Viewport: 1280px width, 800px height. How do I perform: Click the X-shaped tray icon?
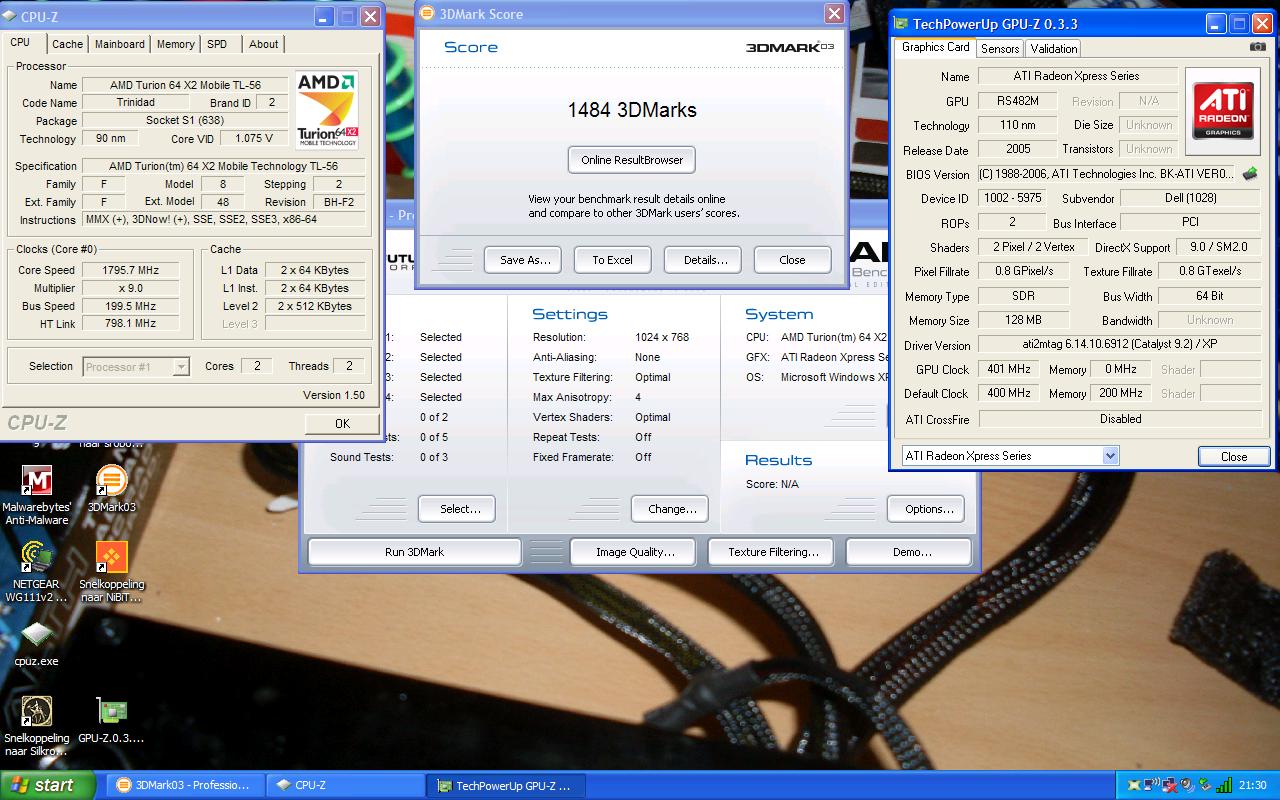(1134, 785)
